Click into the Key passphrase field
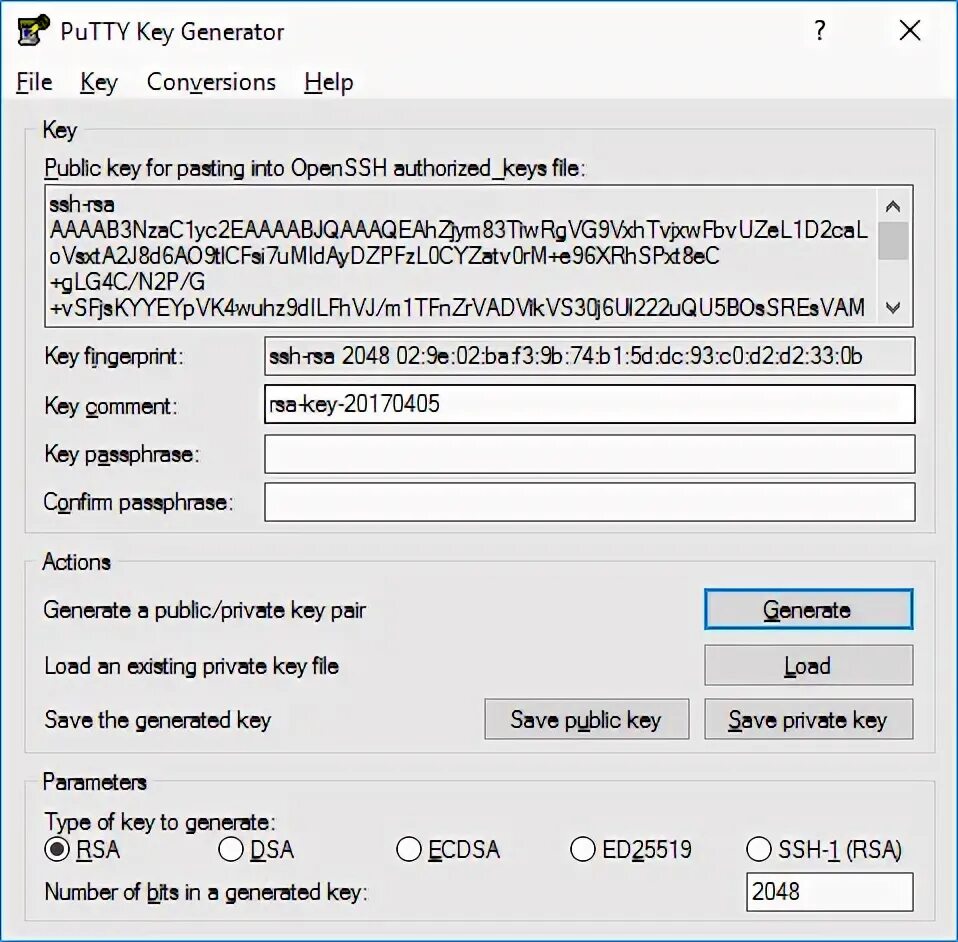958x942 pixels. tap(590, 454)
